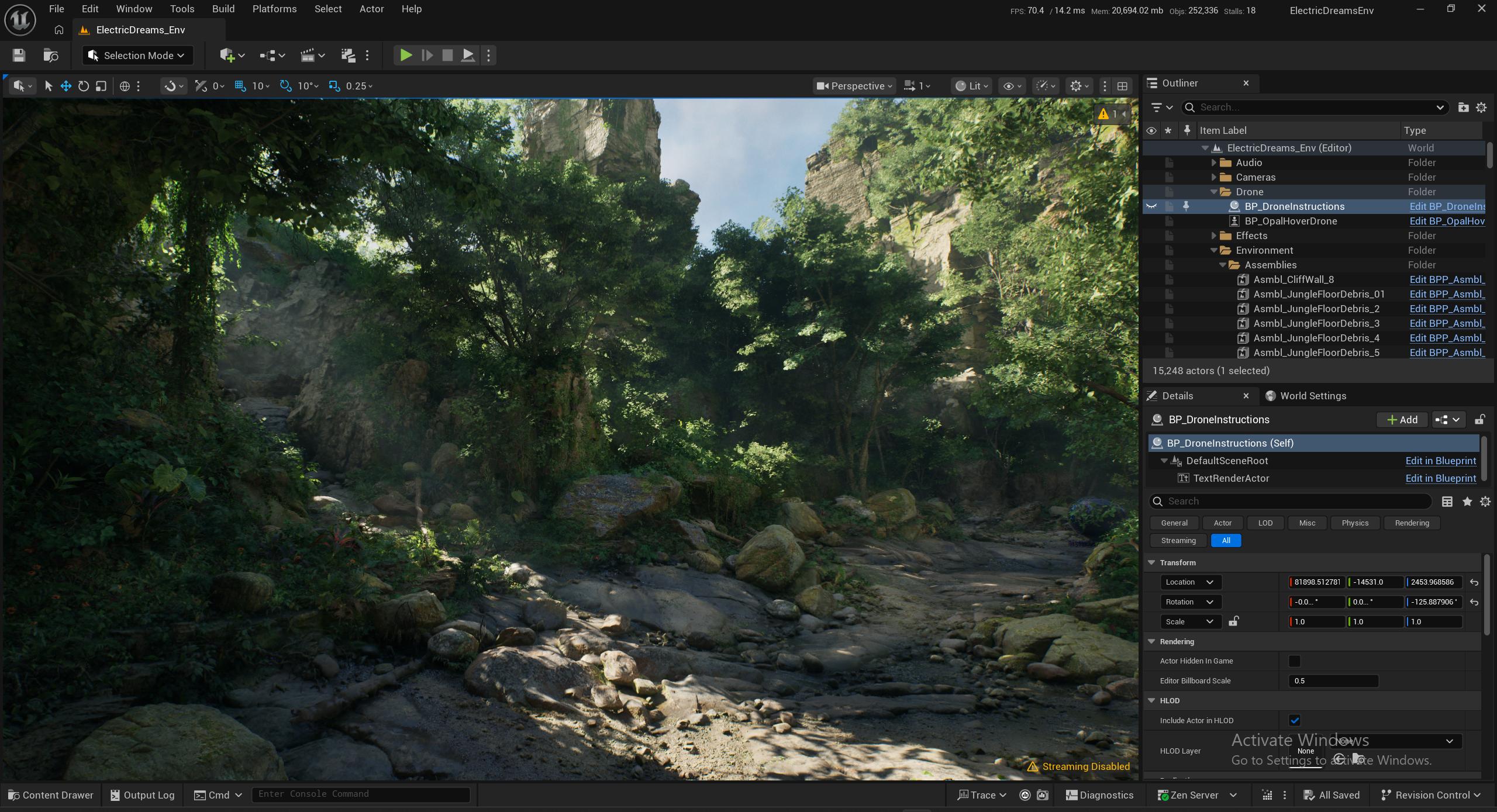The height and width of the screenshot is (812, 1497).
Task: Toggle visibility of BP_DroneInstructions row
Action: 1151,206
